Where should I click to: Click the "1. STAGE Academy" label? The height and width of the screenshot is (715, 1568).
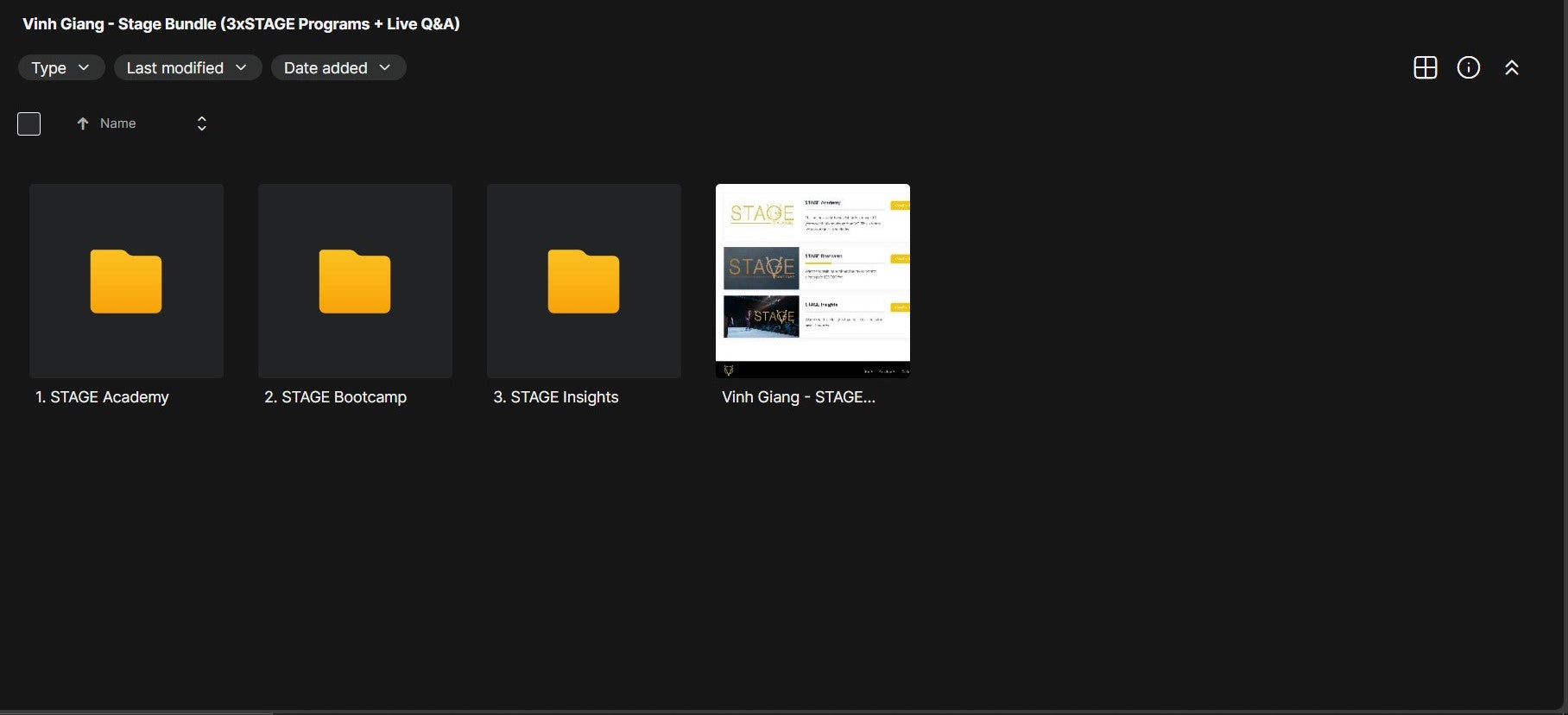pyautogui.click(x=102, y=397)
